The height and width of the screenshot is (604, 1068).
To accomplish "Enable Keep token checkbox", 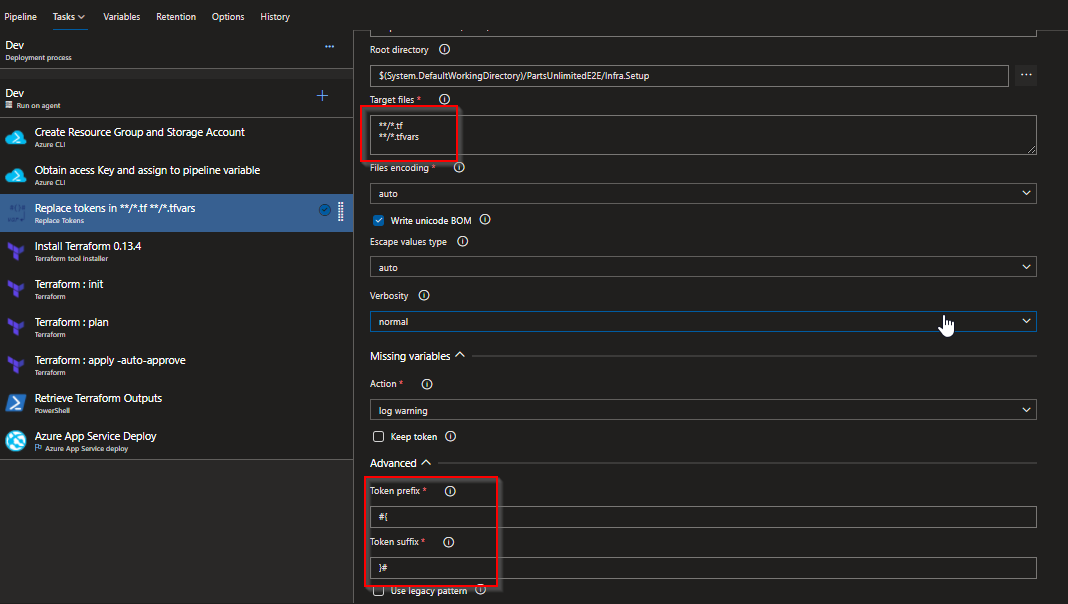I will 379,436.
